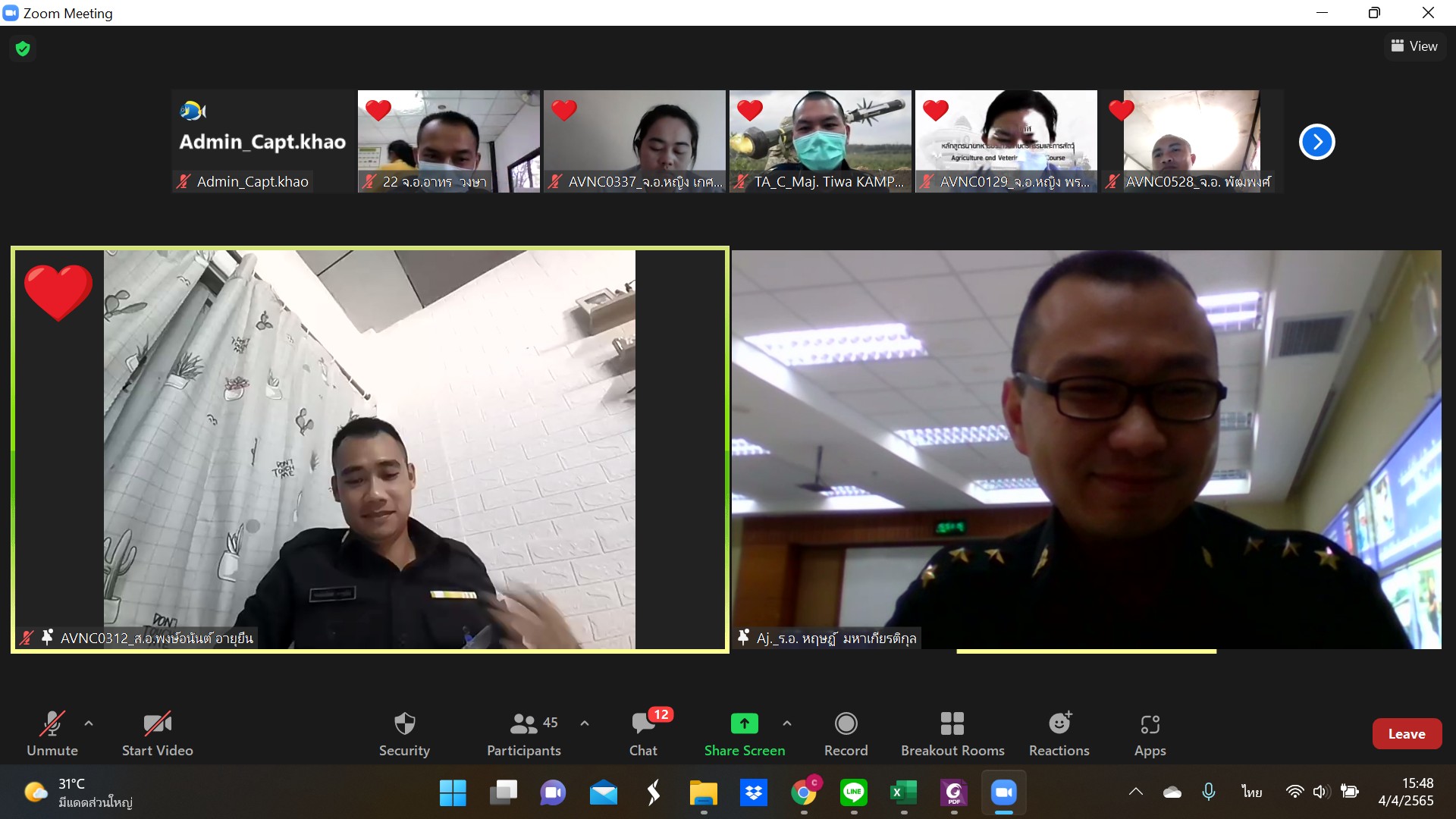
Task: Click the pinned Aj. video panel on the right
Action: point(1087,450)
